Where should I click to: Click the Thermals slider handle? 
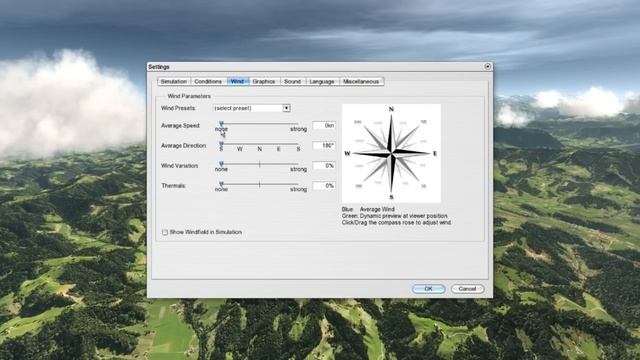click(x=221, y=184)
